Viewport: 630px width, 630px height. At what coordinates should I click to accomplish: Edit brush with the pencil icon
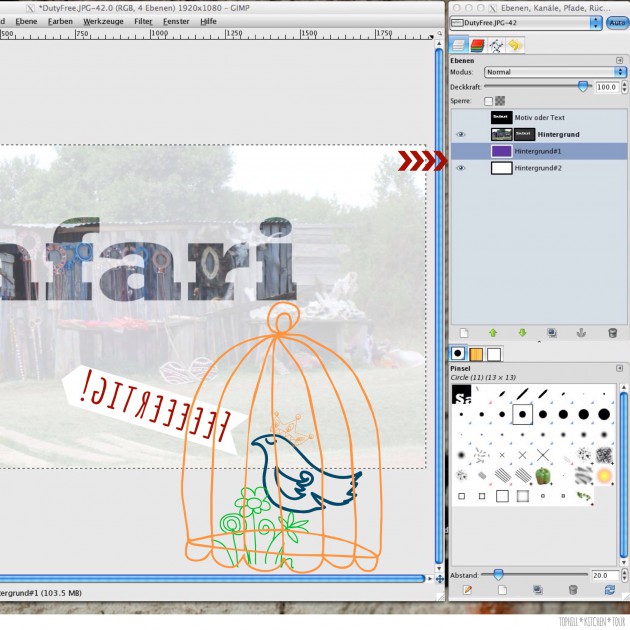coord(467,590)
